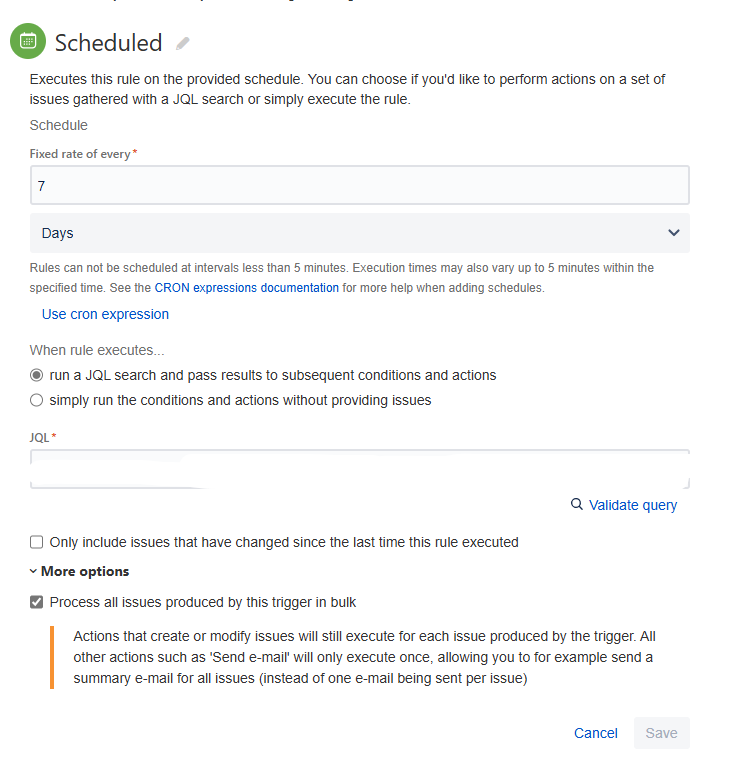Enable Only include issues that have changed checkbox
749x766 pixels.
pyautogui.click(x=36, y=542)
